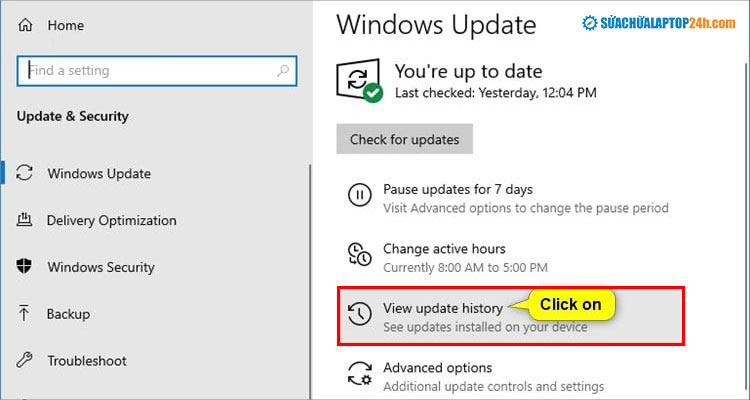This screenshot has width=750, height=400.
Task: Go to Windows Security in sidebar menu
Action: 101,267
